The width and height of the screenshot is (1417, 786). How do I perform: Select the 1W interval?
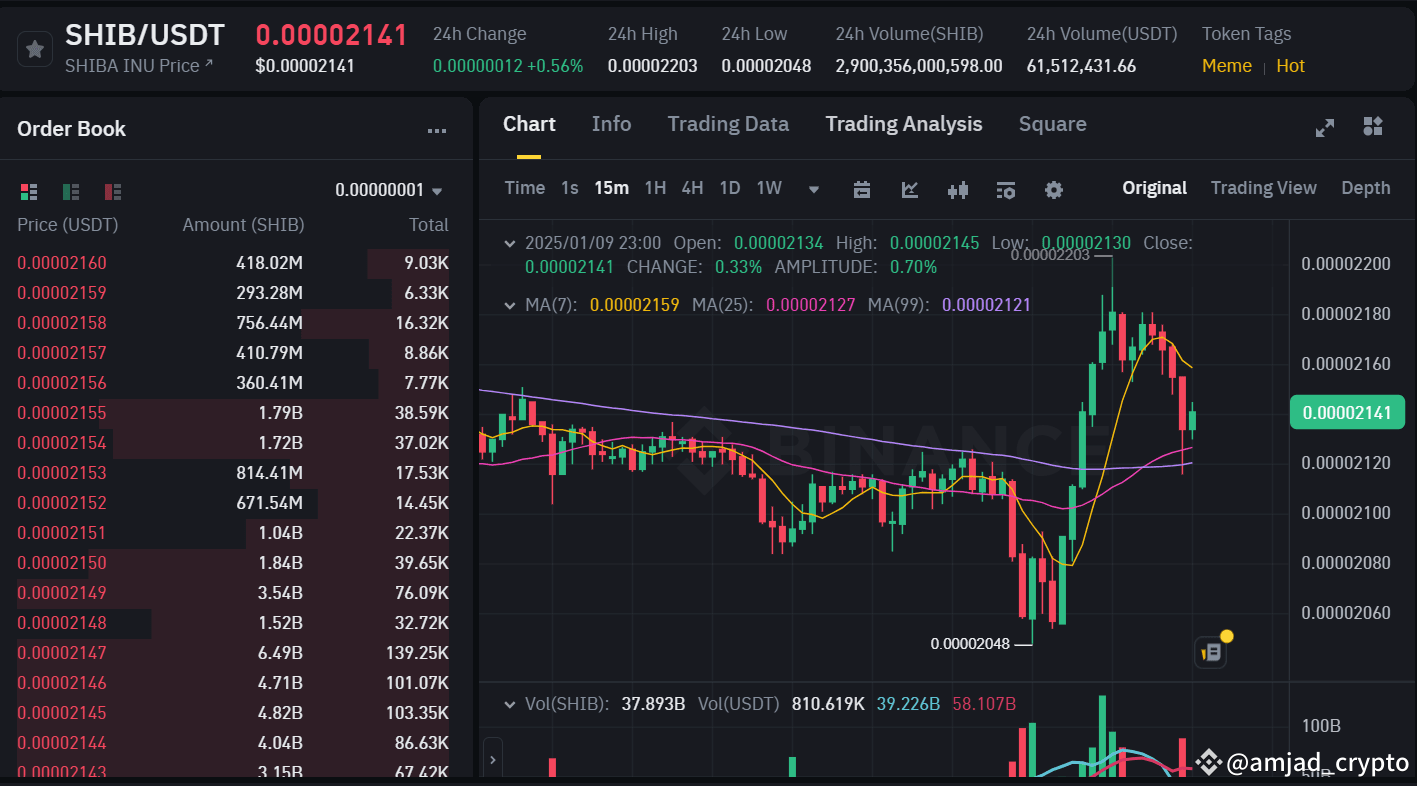coord(769,188)
